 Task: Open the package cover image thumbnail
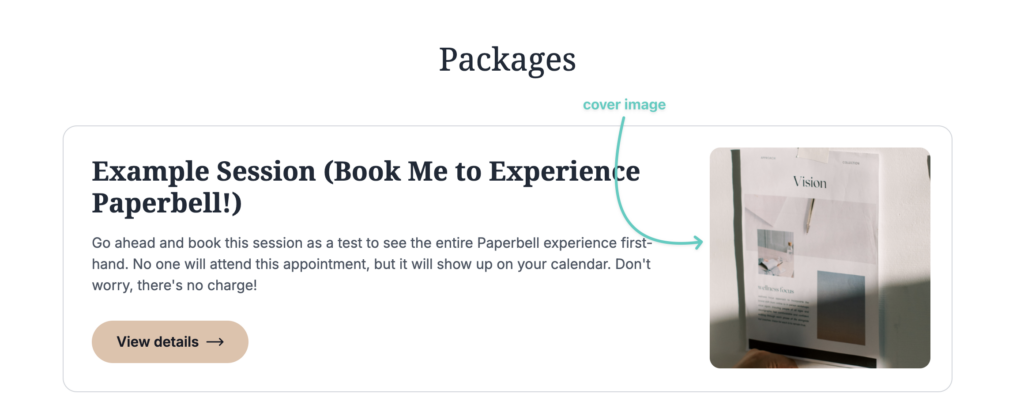(x=819, y=258)
